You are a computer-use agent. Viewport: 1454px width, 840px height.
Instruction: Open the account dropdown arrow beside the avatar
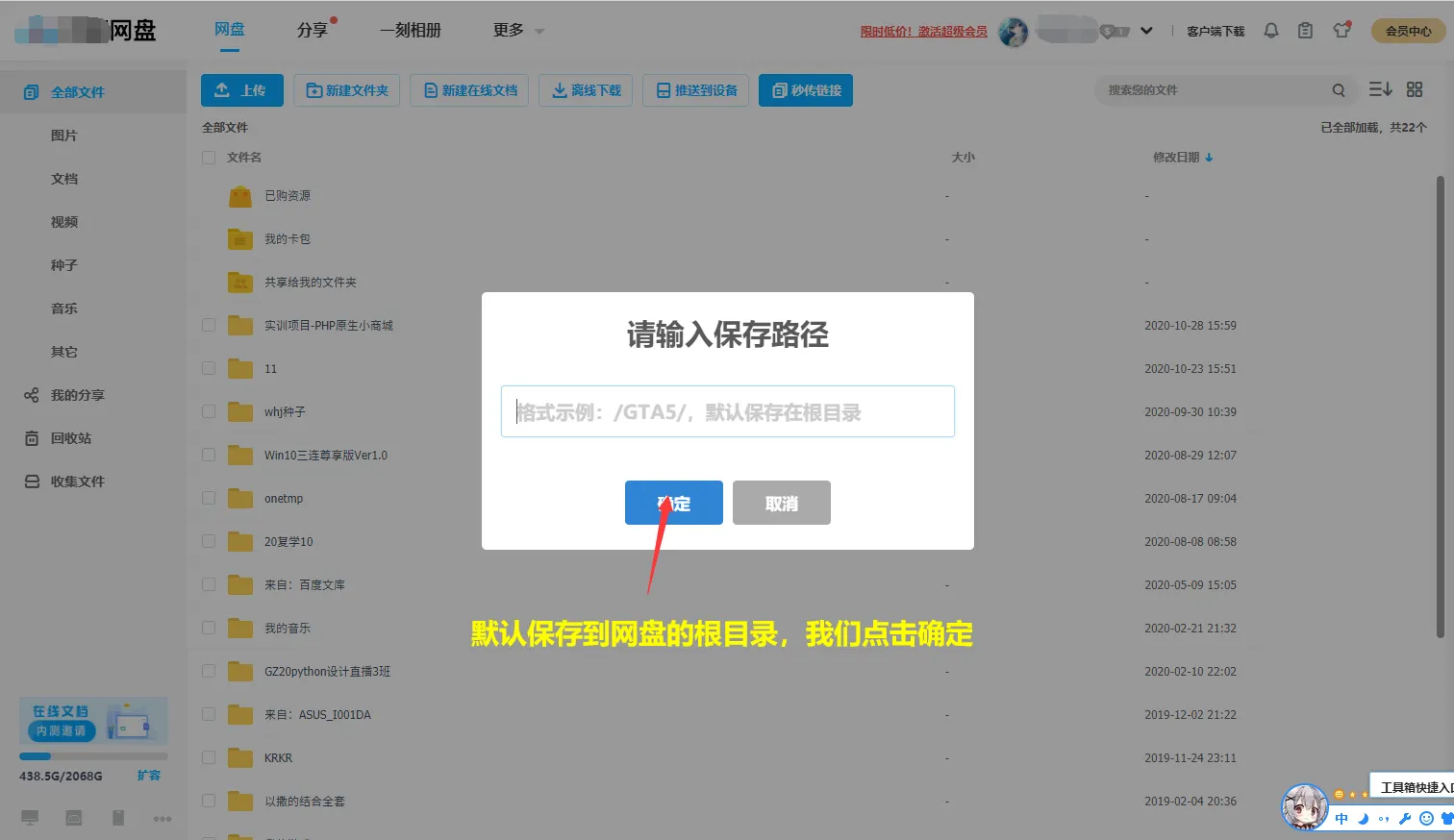tap(1146, 30)
